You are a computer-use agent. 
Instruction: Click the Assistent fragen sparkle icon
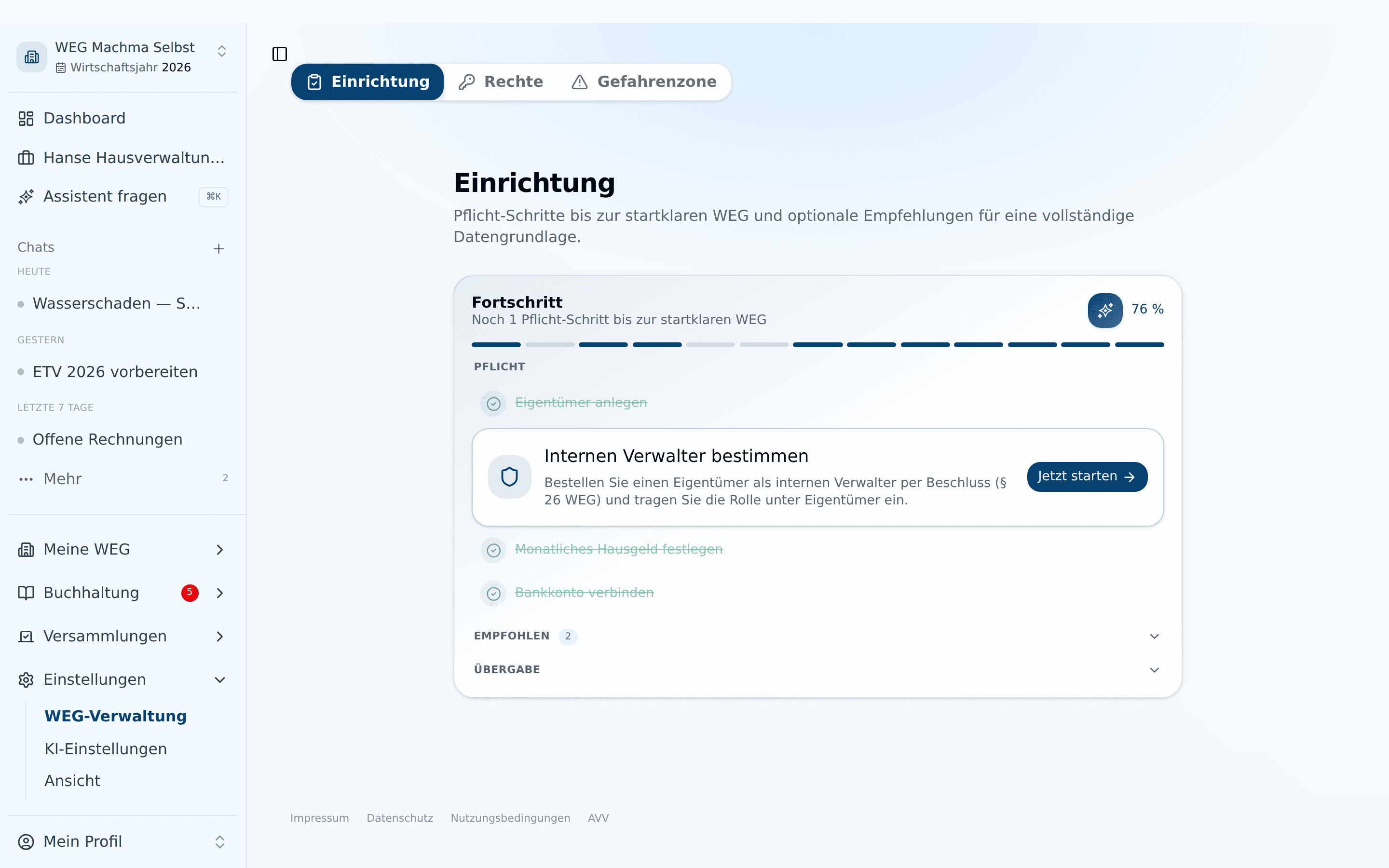pyautogui.click(x=26, y=197)
